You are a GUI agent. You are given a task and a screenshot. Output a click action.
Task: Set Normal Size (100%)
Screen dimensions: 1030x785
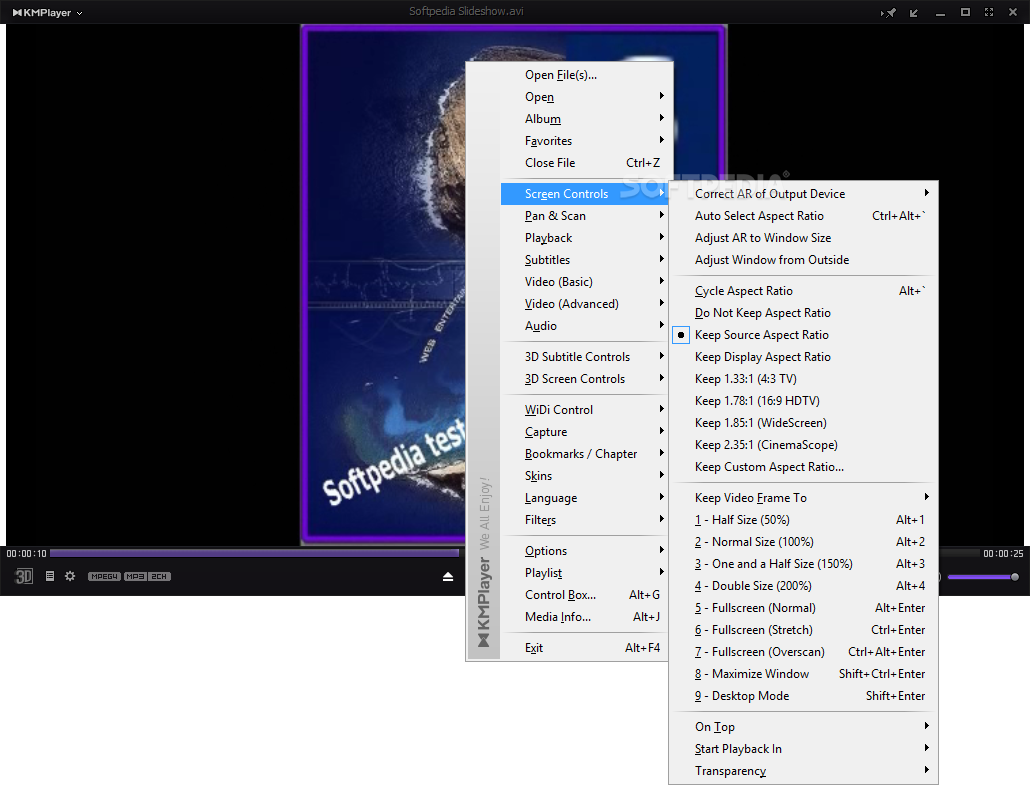pos(803,542)
